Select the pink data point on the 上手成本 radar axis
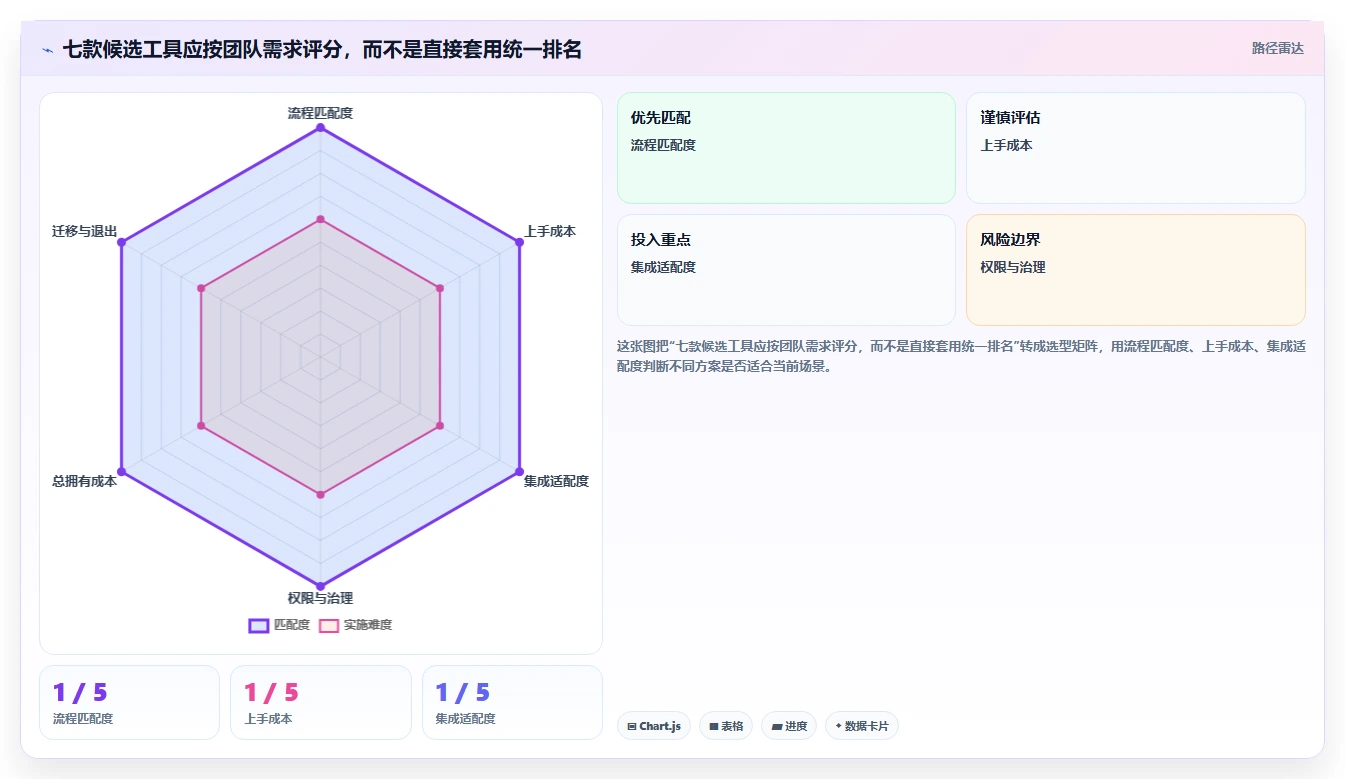Viewport: 1345px width, 779px height. pyautogui.click(x=440, y=288)
